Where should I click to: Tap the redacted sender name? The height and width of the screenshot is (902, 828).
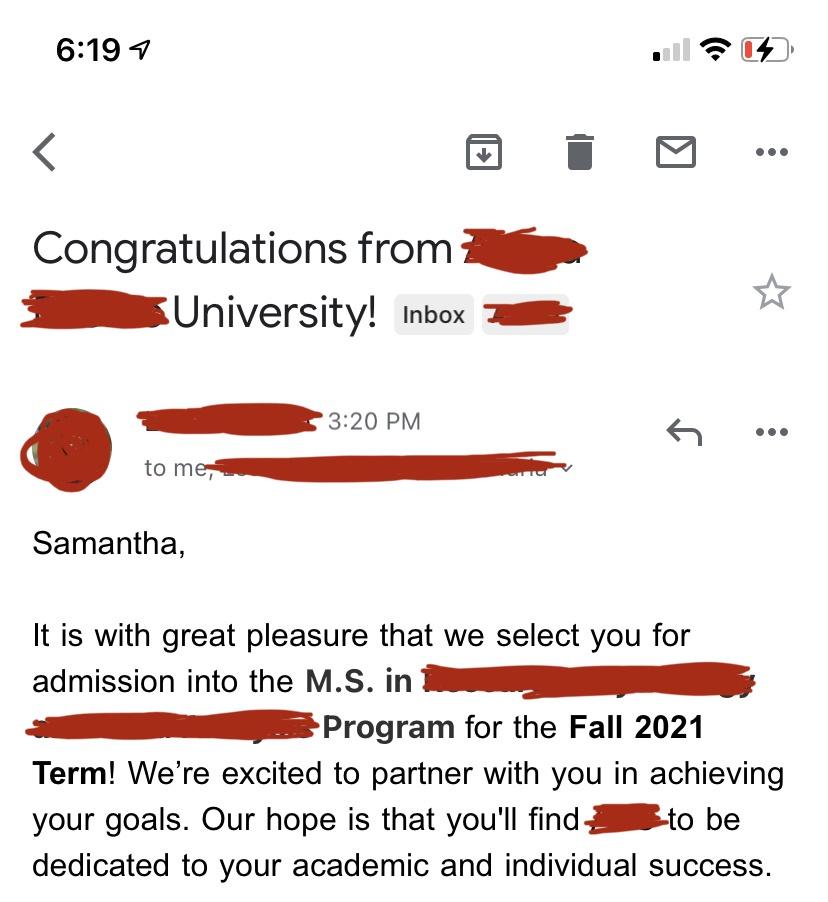pos(230,419)
